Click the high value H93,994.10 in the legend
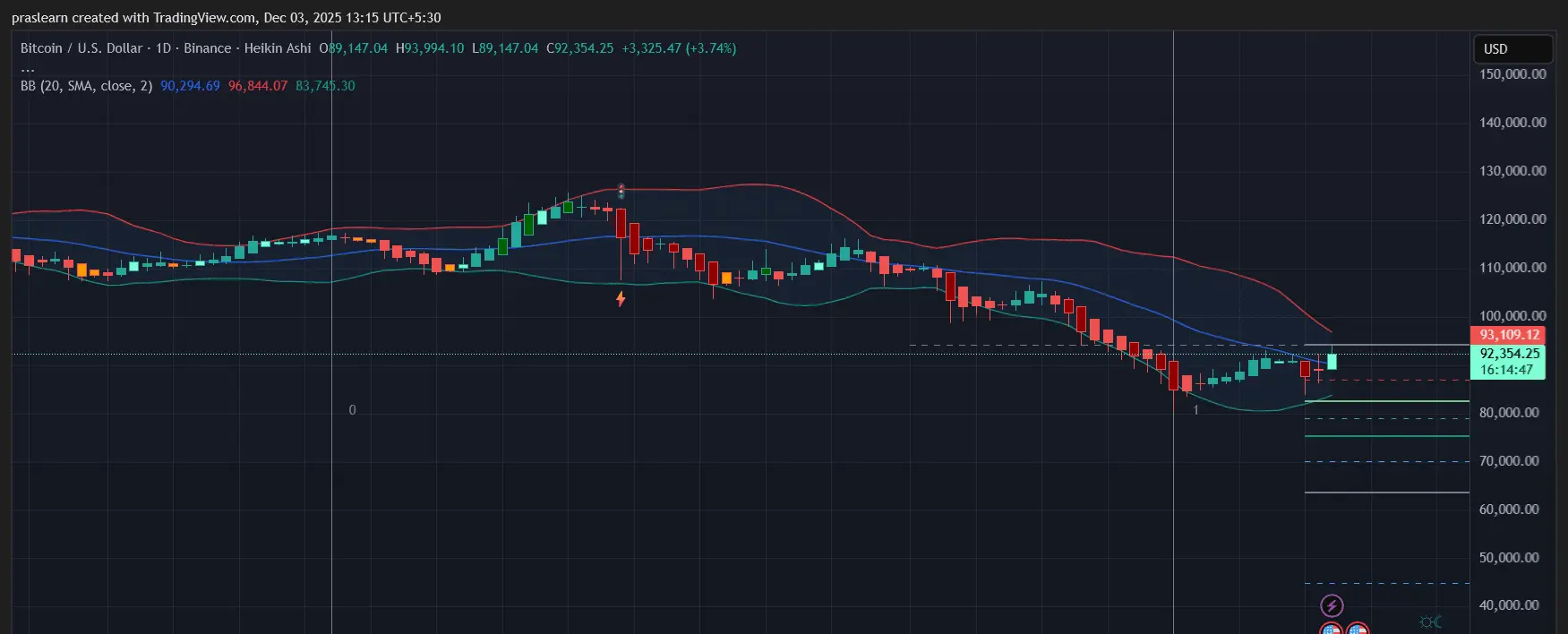1568x634 pixels. 430,48
